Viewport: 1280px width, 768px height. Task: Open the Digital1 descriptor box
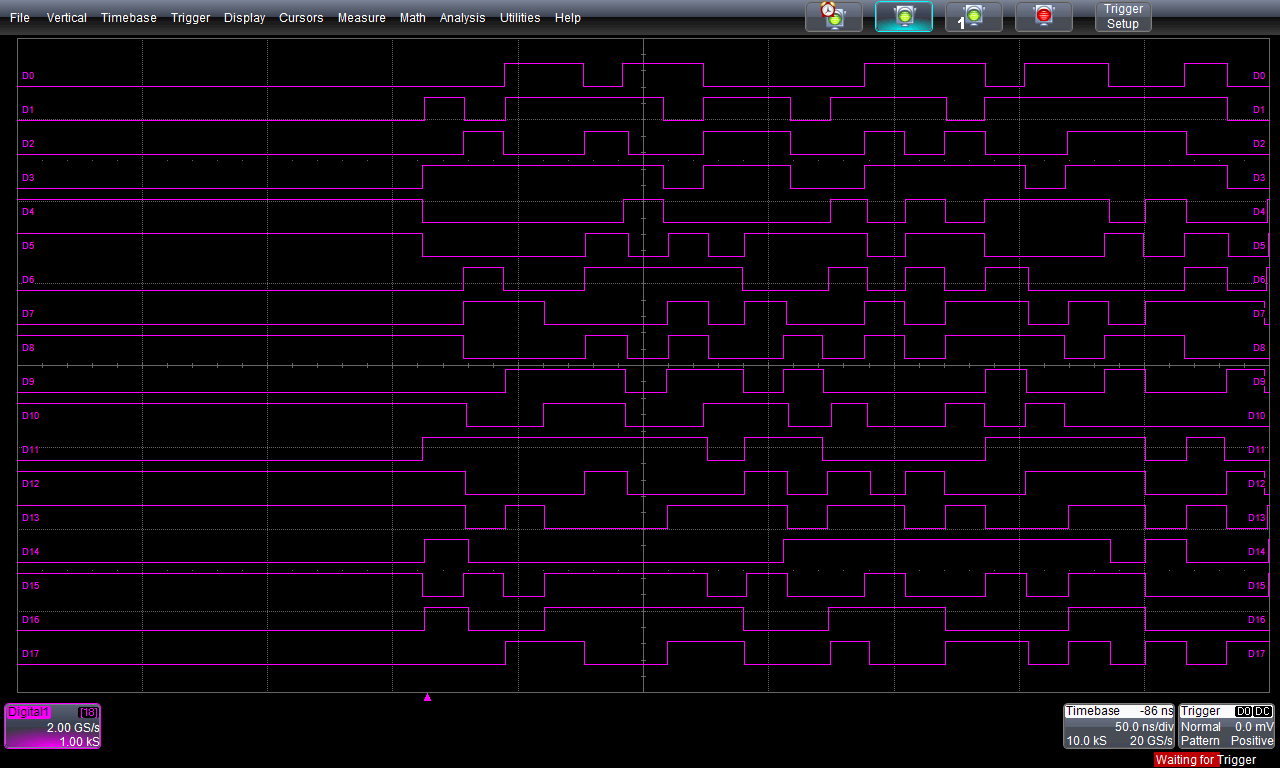[x=53, y=726]
